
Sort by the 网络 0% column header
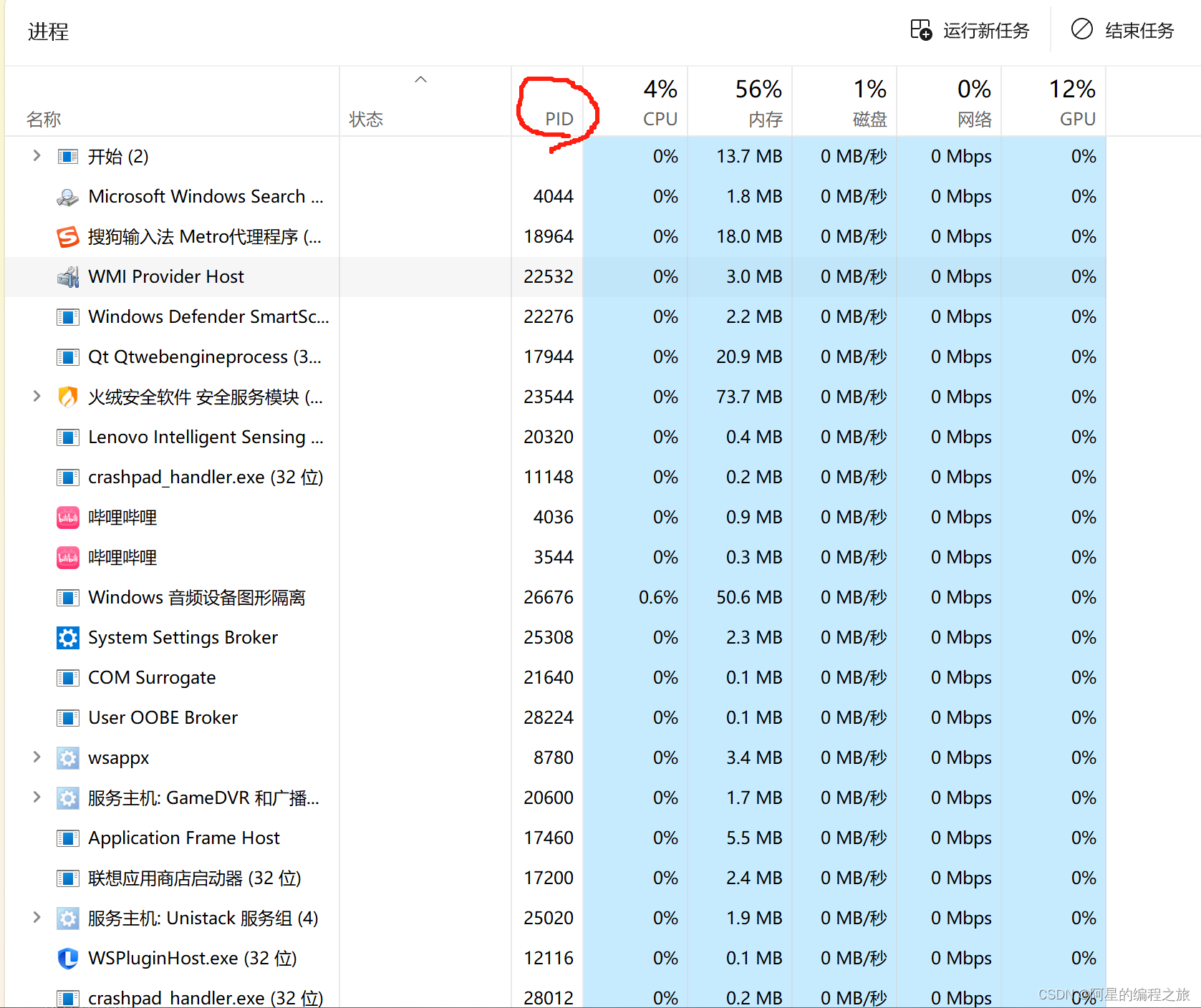[949, 102]
